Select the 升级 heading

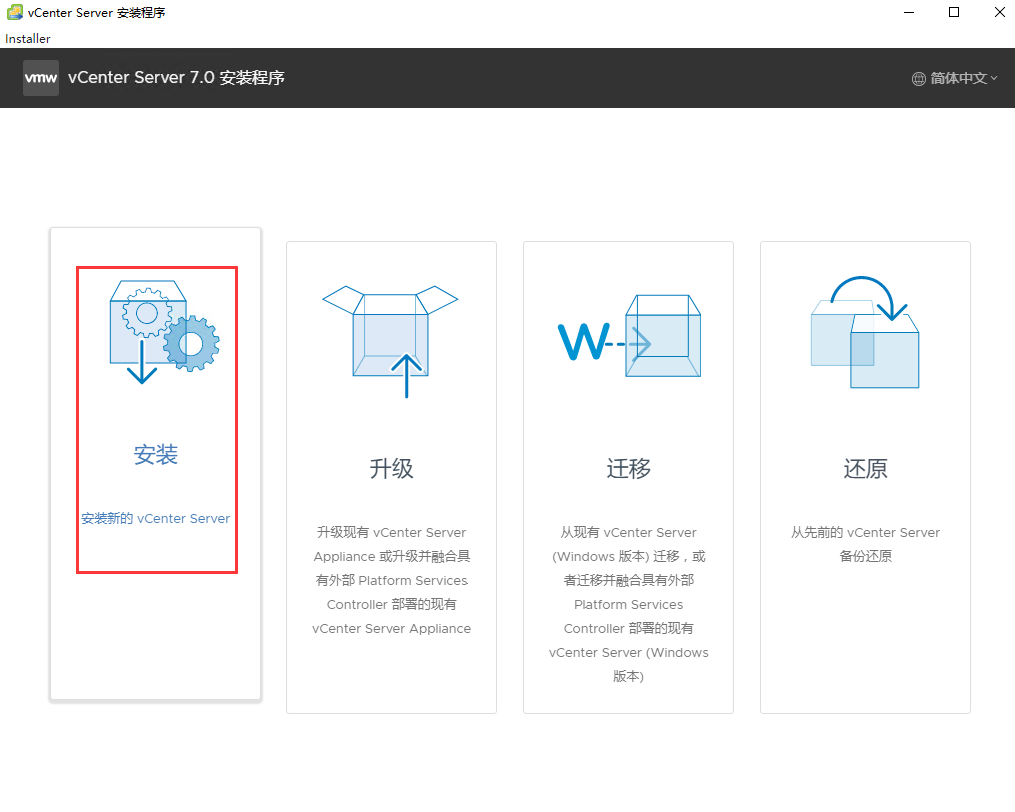coord(392,469)
